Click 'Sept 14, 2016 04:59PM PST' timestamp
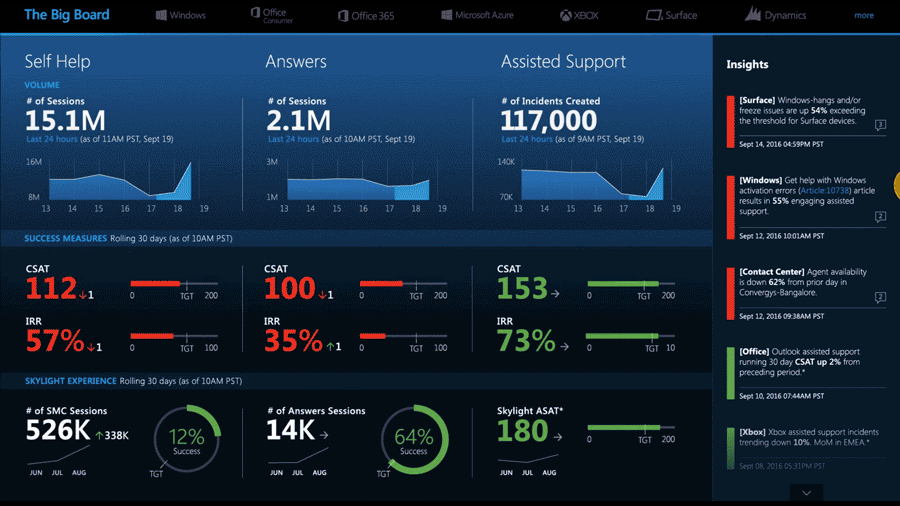This screenshot has width=900, height=506. pyautogui.click(x=781, y=145)
